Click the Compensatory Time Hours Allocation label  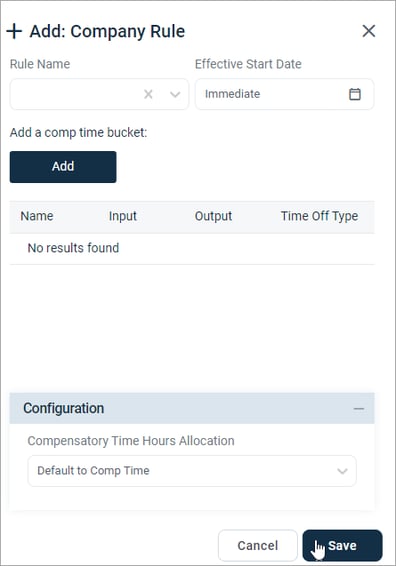point(131,441)
